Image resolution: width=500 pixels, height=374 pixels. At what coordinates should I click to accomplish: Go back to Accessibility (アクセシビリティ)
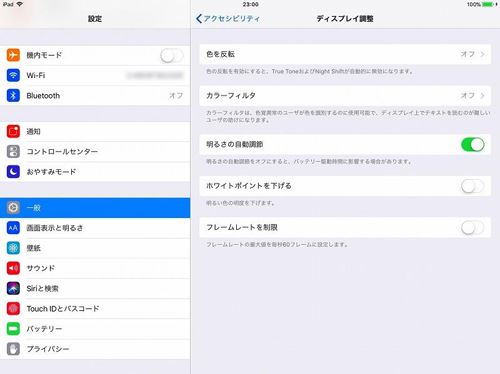(x=228, y=19)
